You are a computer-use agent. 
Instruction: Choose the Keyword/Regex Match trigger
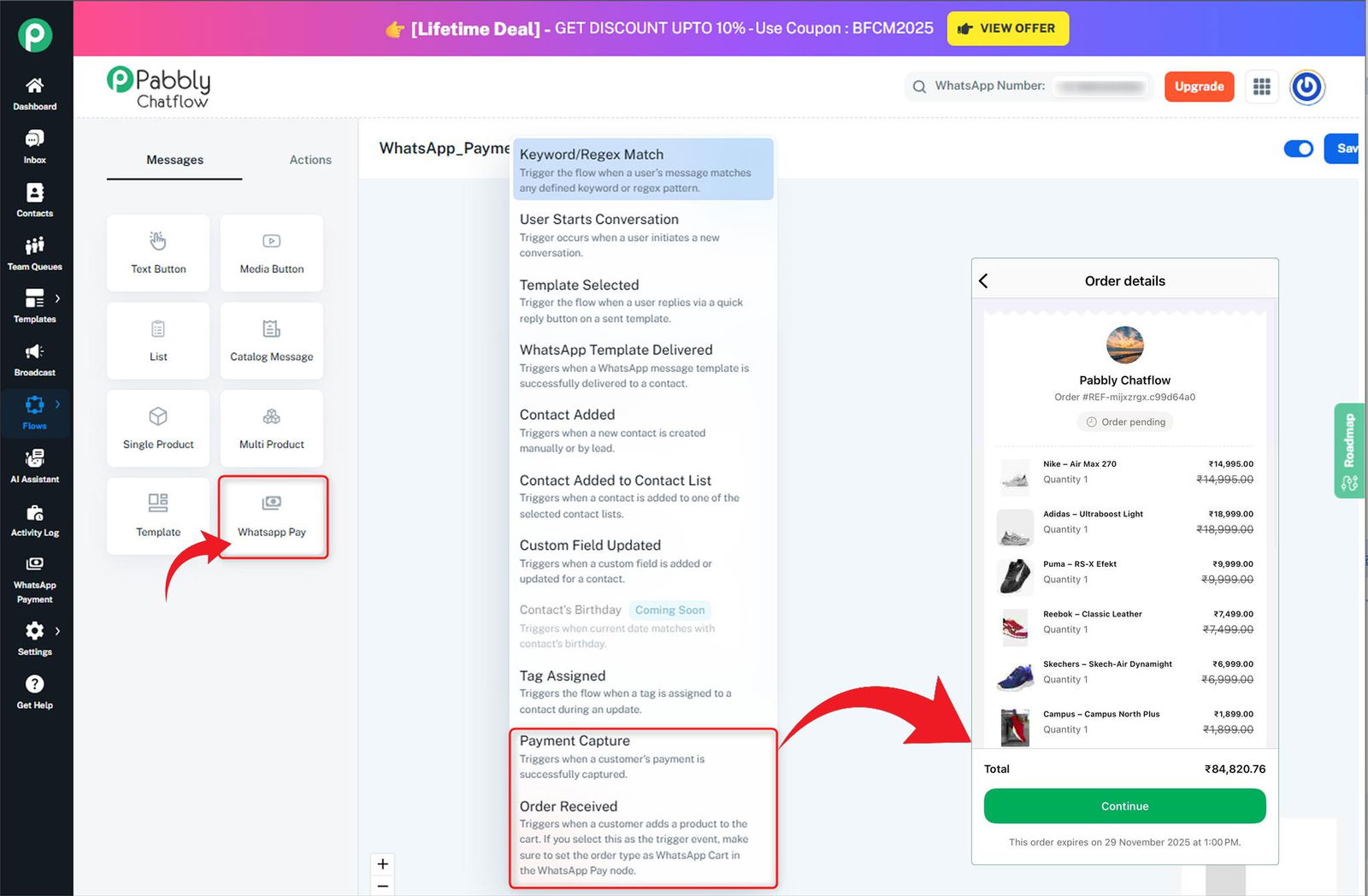click(x=643, y=169)
